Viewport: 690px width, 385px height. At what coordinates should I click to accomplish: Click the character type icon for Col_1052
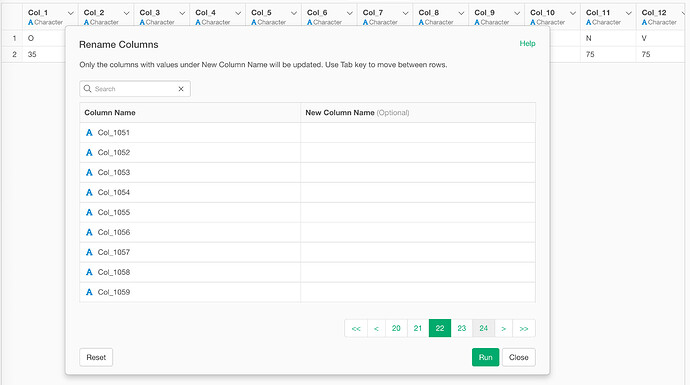point(89,152)
